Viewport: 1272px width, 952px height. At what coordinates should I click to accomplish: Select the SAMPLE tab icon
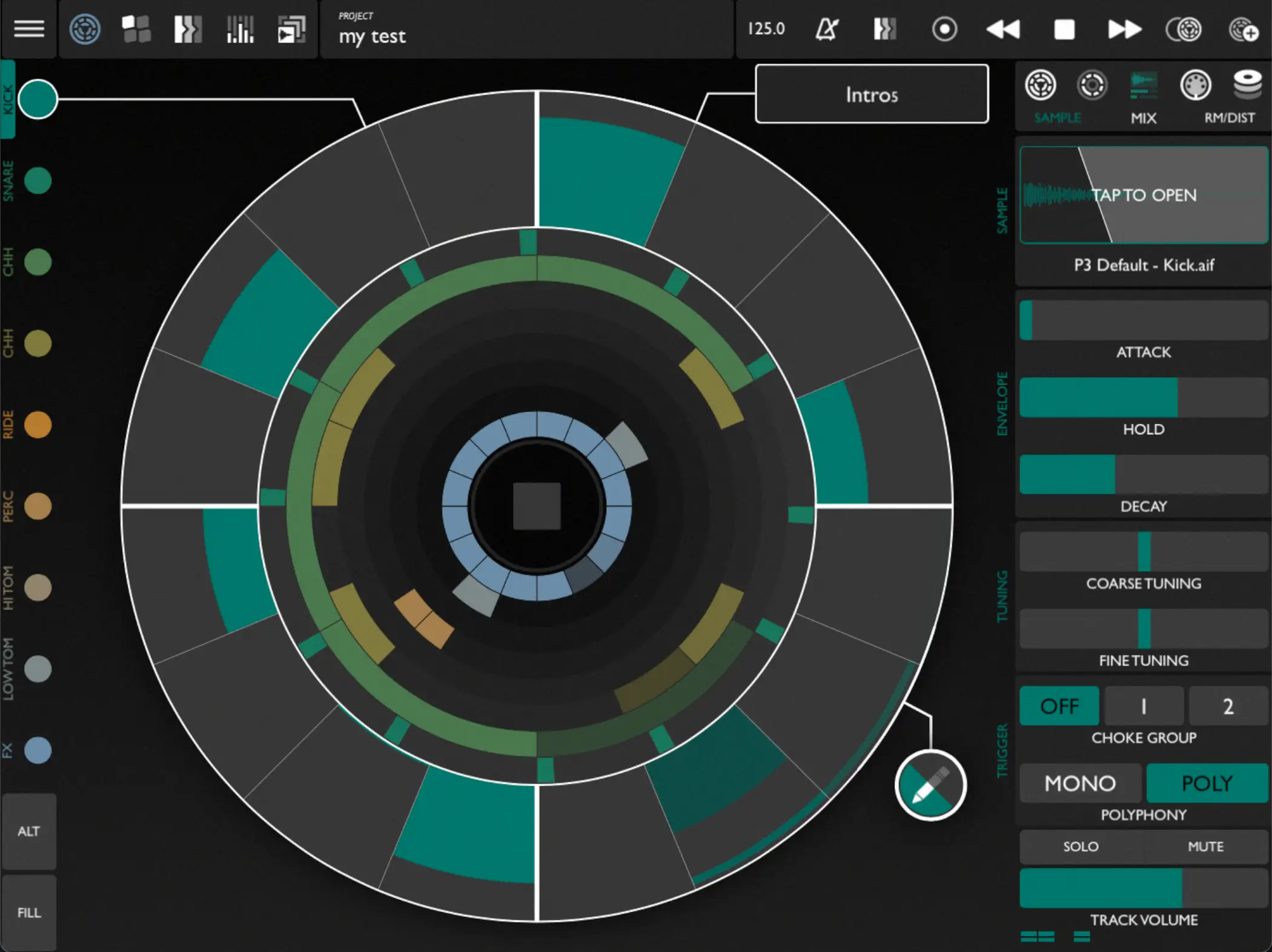click(x=1041, y=85)
